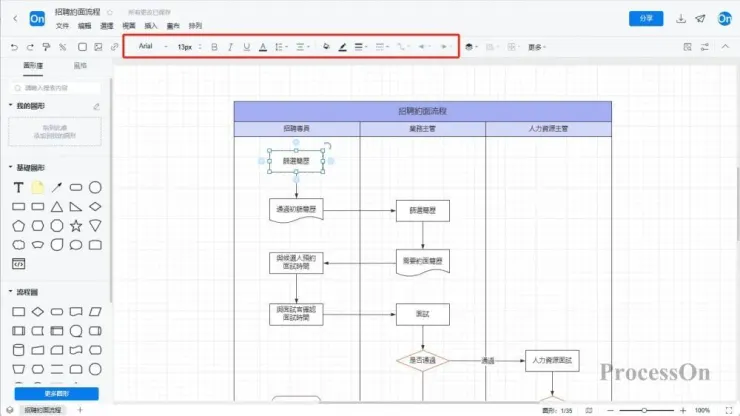Select the 是否通過 decision diamond
This screenshot has height=416, width=740.
pyautogui.click(x=423, y=360)
